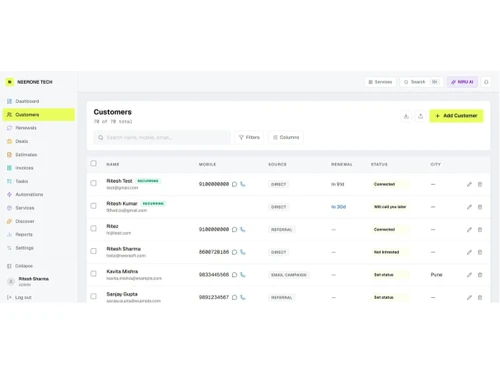Image resolution: width=500 pixels, height=375 pixels.
Task: Open Settings in sidebar
Action: coord(39,248)
